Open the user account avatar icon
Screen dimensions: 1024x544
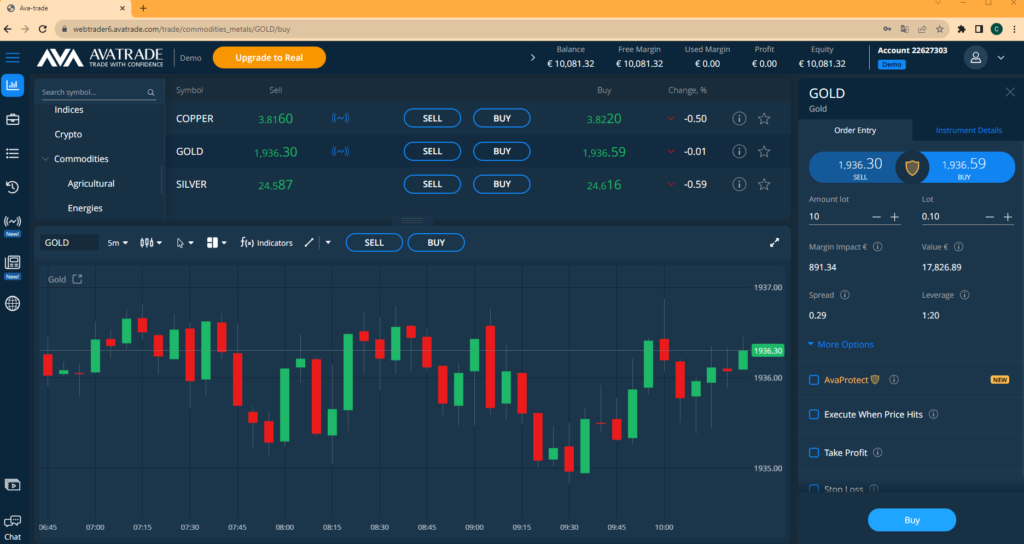click(976, 57)
